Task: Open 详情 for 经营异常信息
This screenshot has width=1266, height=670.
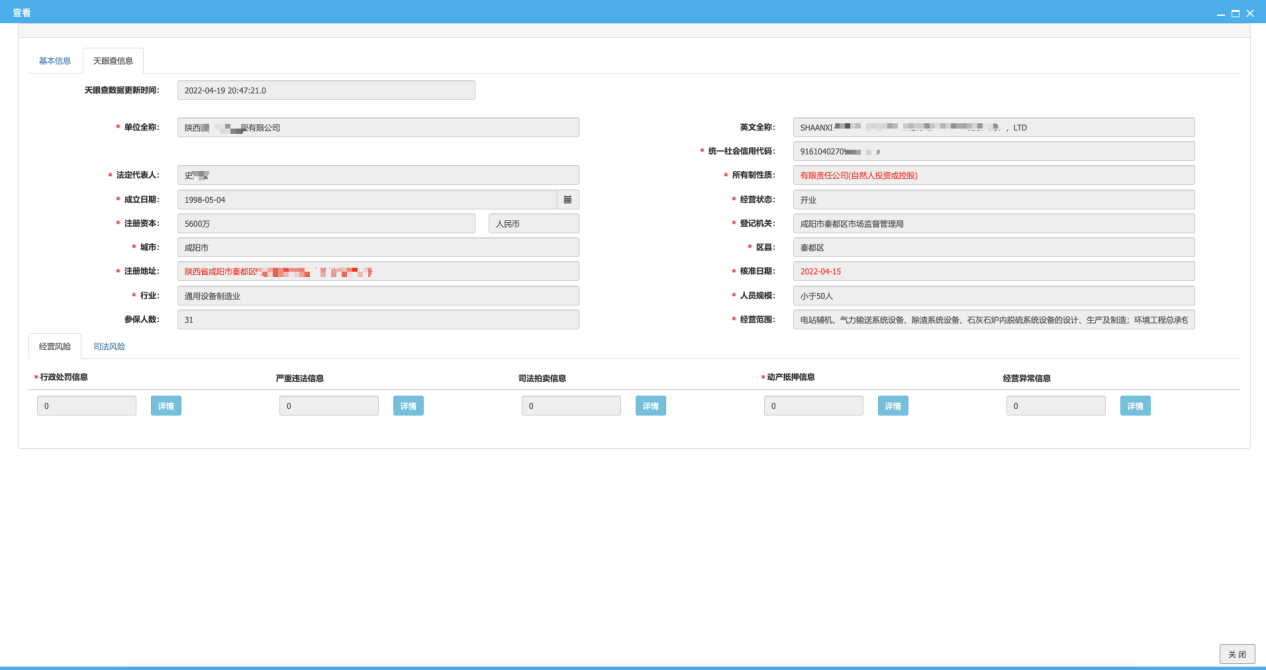Action: (x=1135, y=406)
